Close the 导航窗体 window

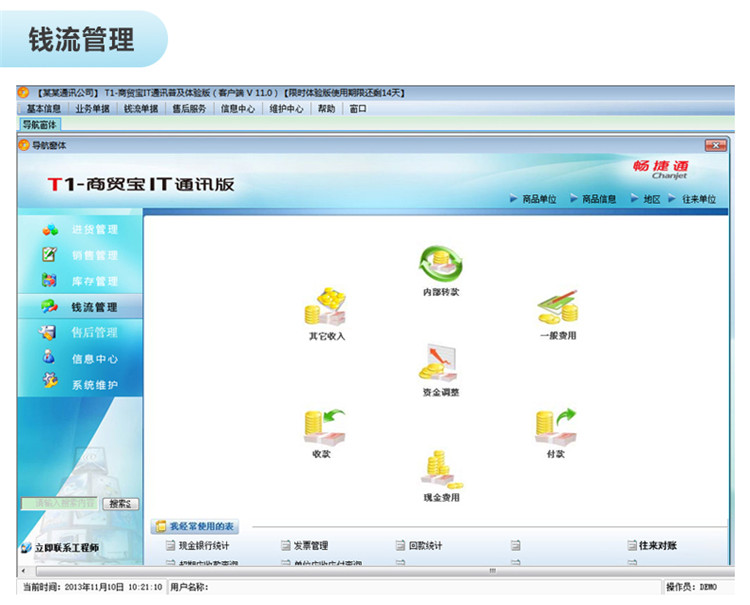[716, 145]
